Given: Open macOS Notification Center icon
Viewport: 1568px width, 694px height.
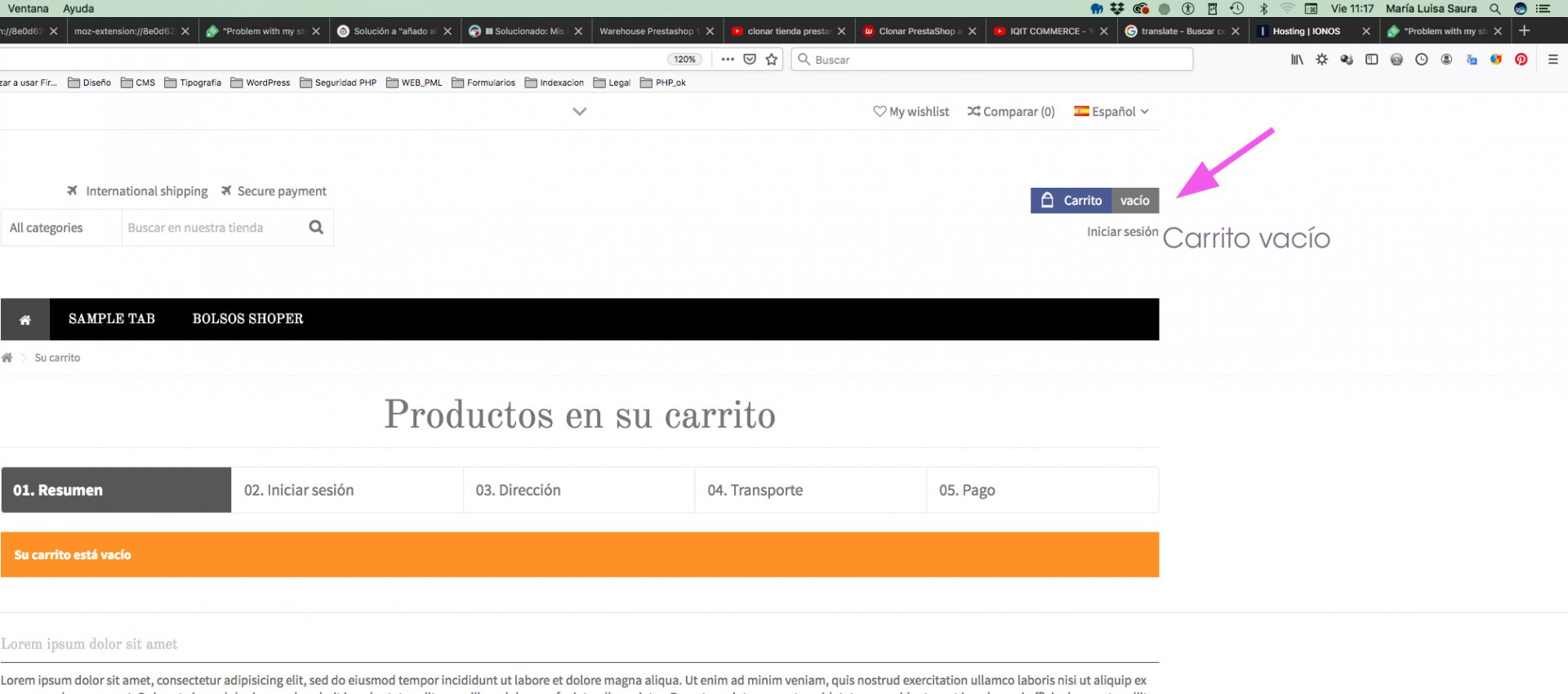Looking at the screenshot, I should coord(1543,8).
